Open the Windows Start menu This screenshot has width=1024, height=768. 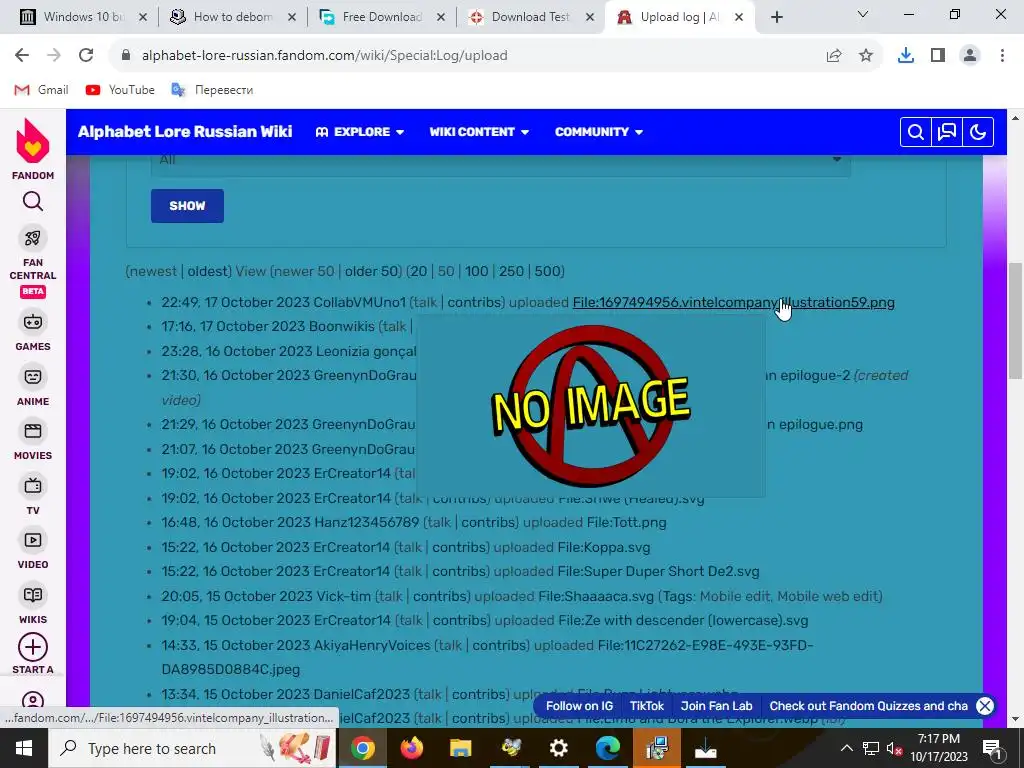(x=24, y=748)
